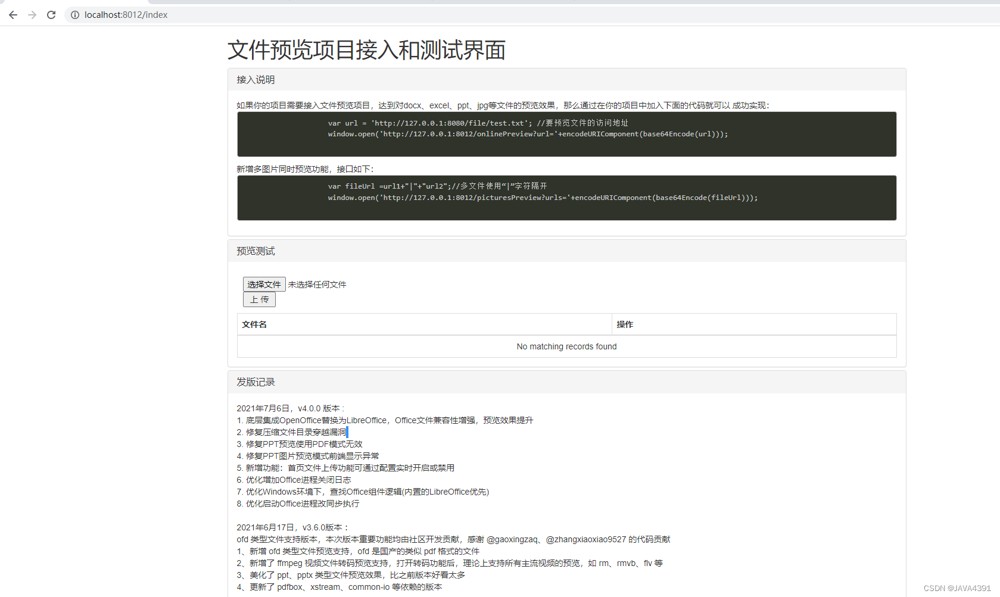Click the note about ffmpeg 视频文件转码预览
This screenshot has height=597, width=1000.
pyautogui.click(x=450, y=563)
